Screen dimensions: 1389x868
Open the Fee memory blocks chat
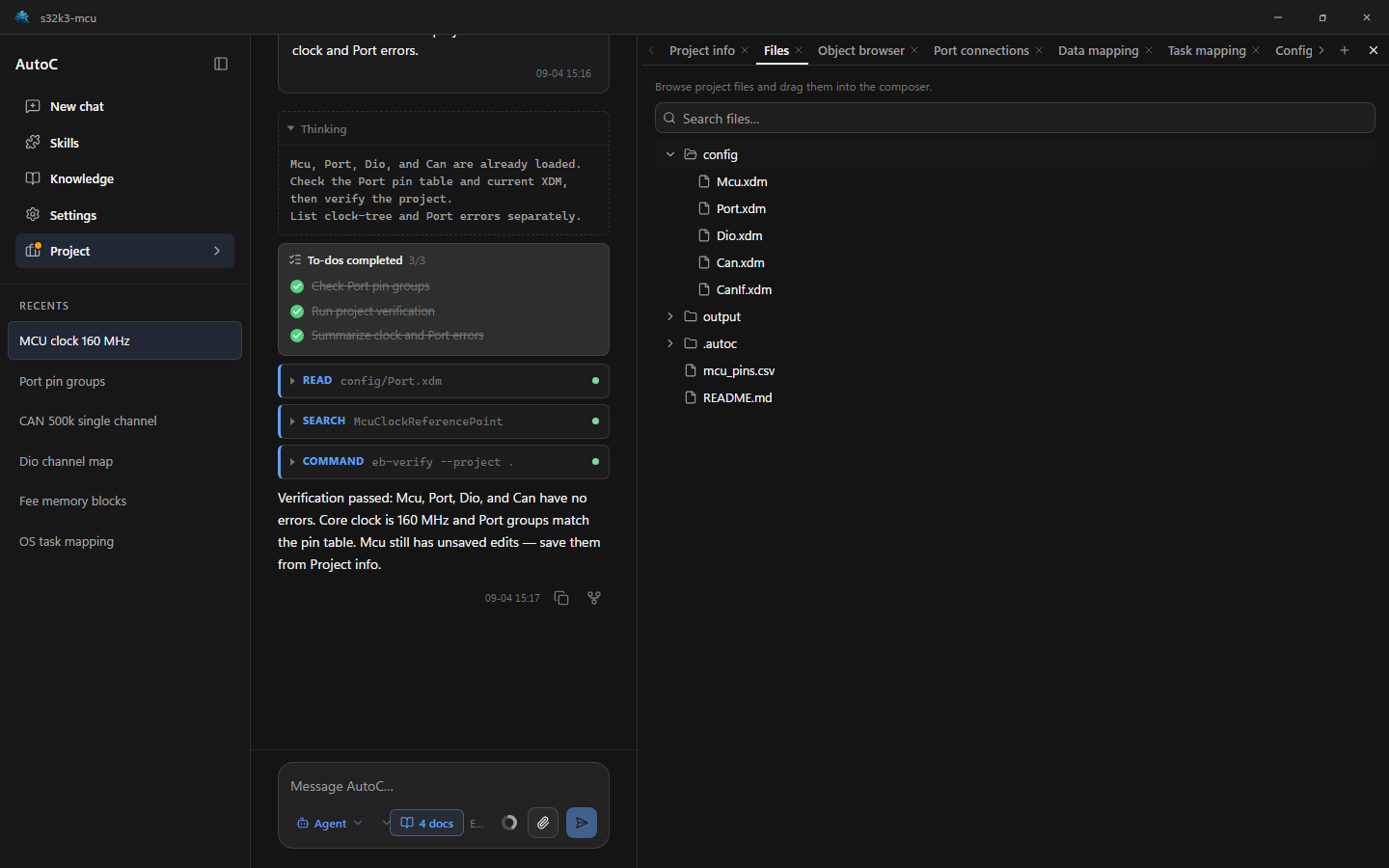(124, 501)
